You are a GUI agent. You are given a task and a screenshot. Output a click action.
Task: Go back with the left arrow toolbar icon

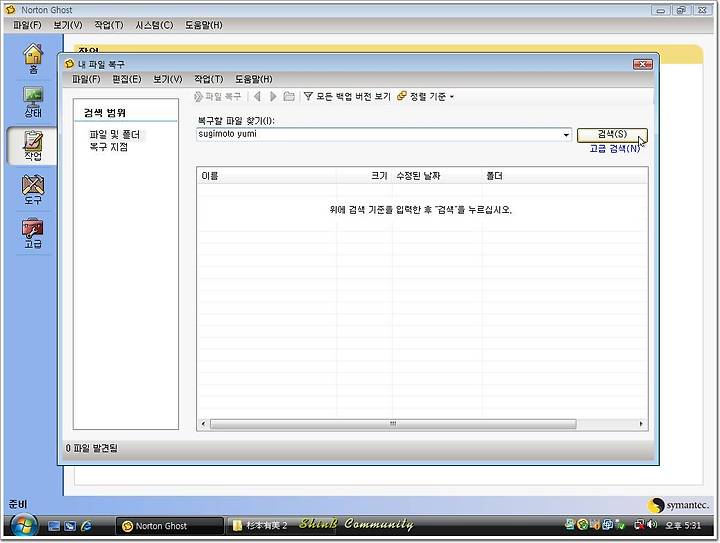(257, 96)
